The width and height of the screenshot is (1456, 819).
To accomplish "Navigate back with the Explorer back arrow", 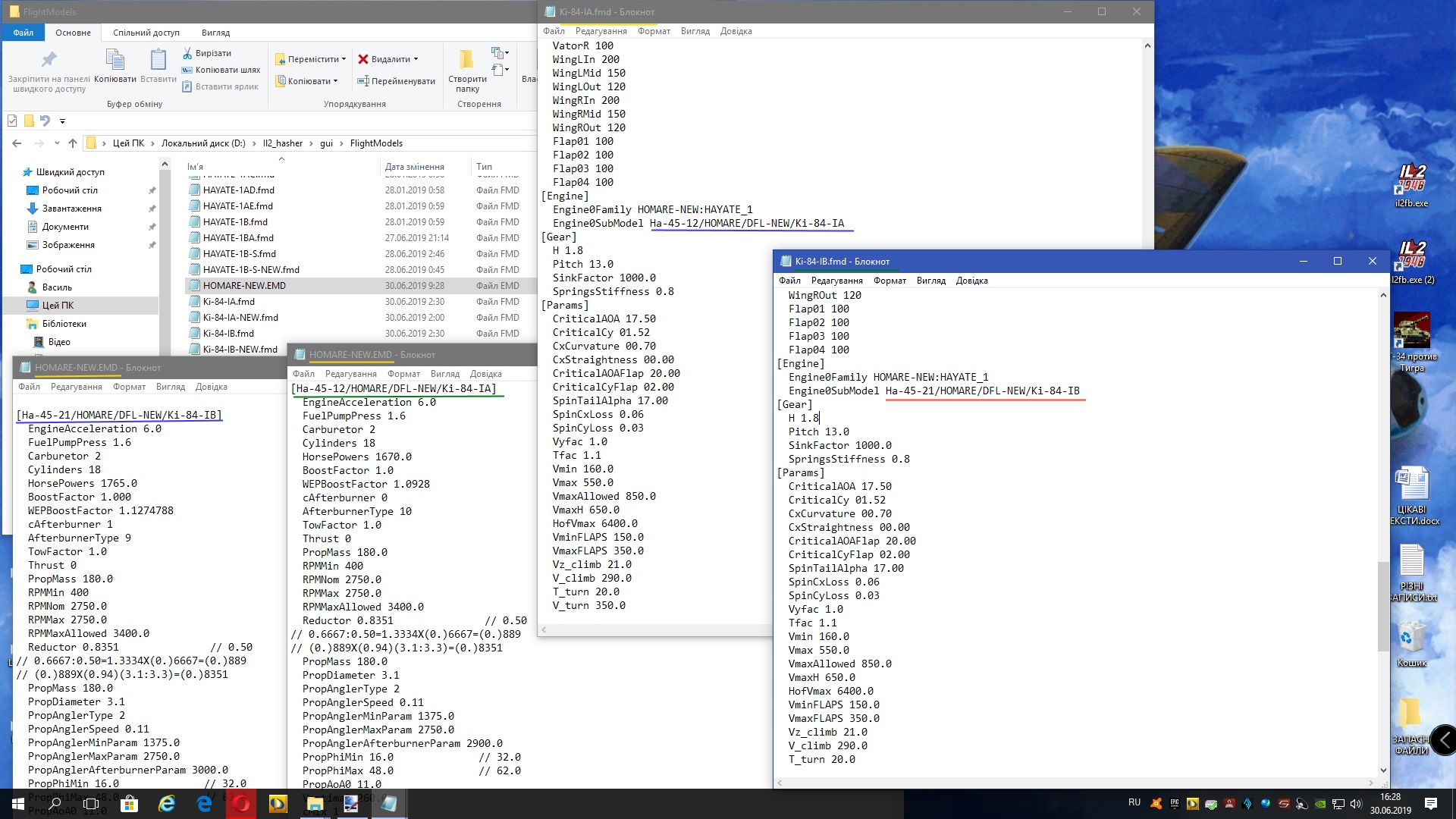I will 17,143.
